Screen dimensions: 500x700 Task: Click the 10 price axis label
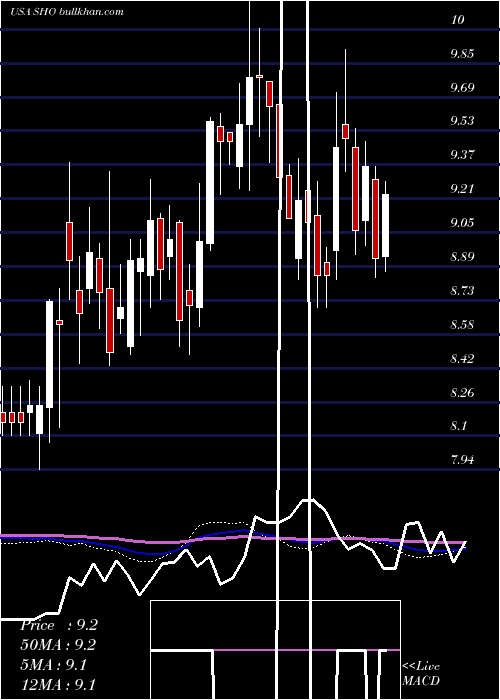point(458,20)
